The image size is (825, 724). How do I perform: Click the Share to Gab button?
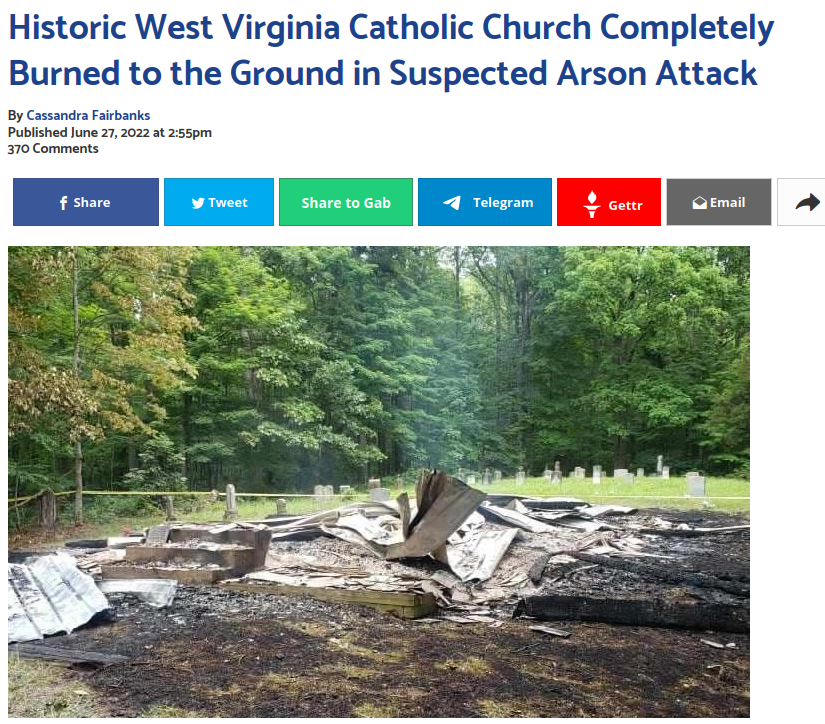pos(346,202)
